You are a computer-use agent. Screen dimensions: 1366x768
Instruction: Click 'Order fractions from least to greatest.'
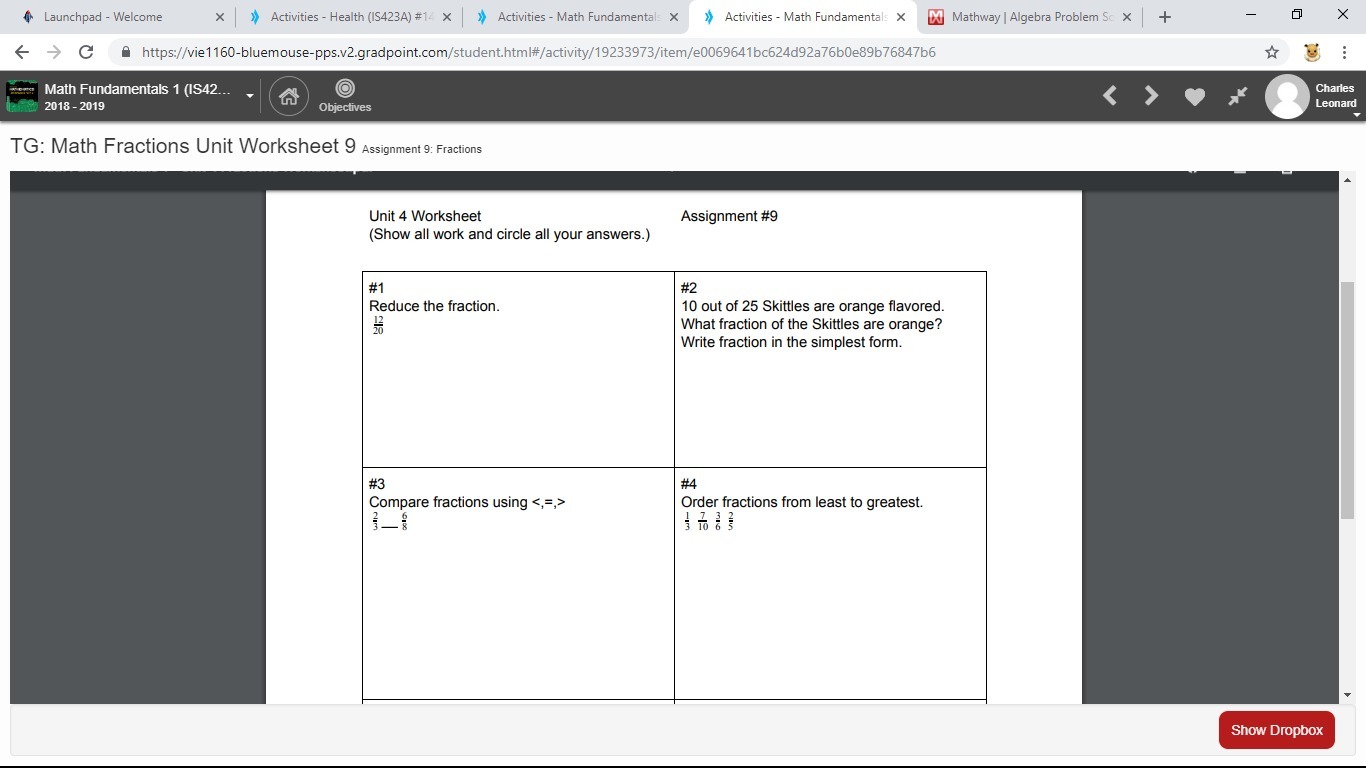tap(802, 502)
